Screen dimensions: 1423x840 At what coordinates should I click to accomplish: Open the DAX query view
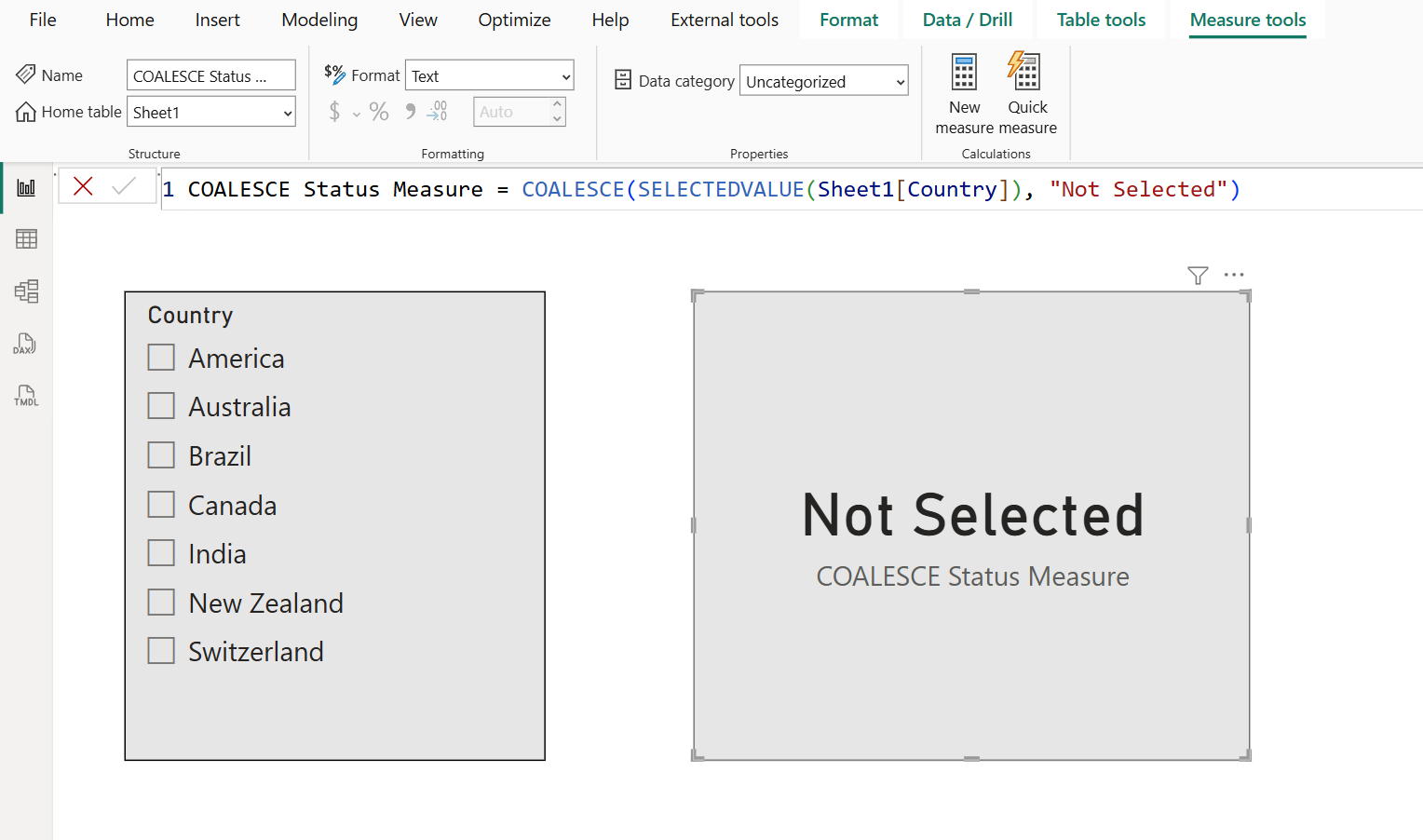[25, 344]
